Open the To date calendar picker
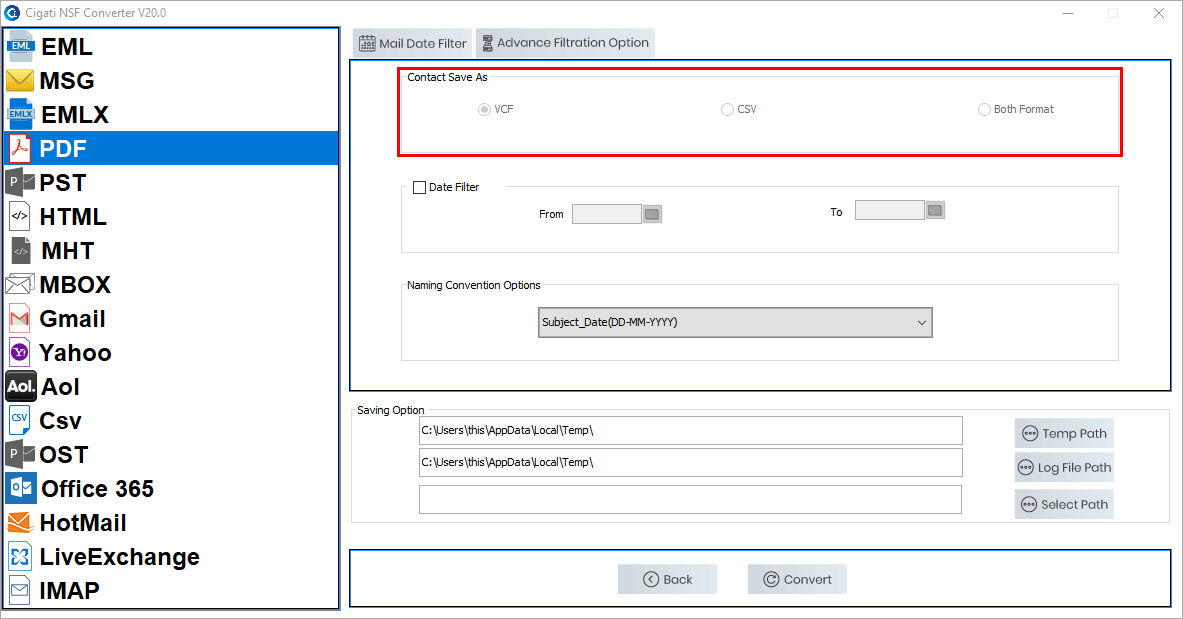The image size is (1183, 619). (x=935, y=210)
